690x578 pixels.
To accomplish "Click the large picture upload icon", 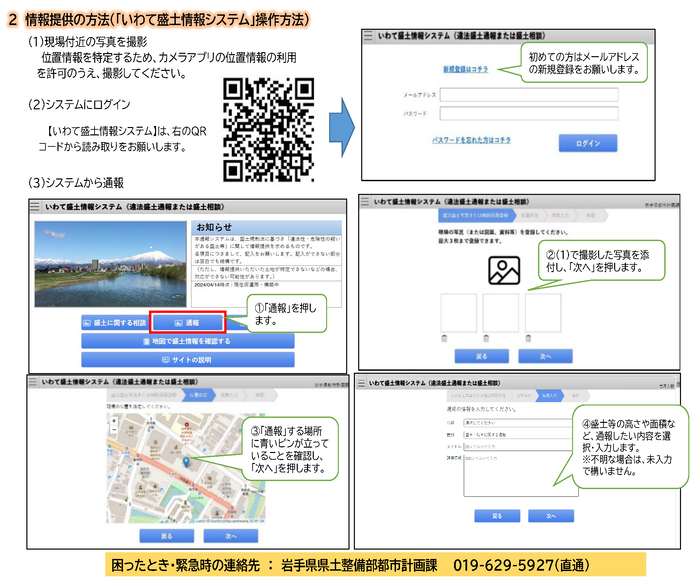I will point(504,270).
